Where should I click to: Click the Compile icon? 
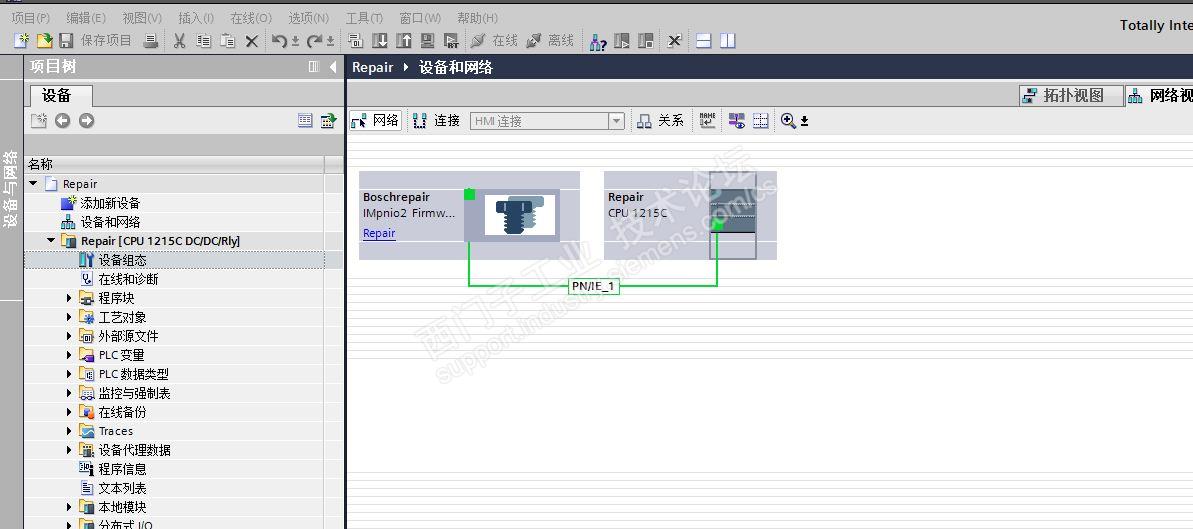click(x=355, y=41)
